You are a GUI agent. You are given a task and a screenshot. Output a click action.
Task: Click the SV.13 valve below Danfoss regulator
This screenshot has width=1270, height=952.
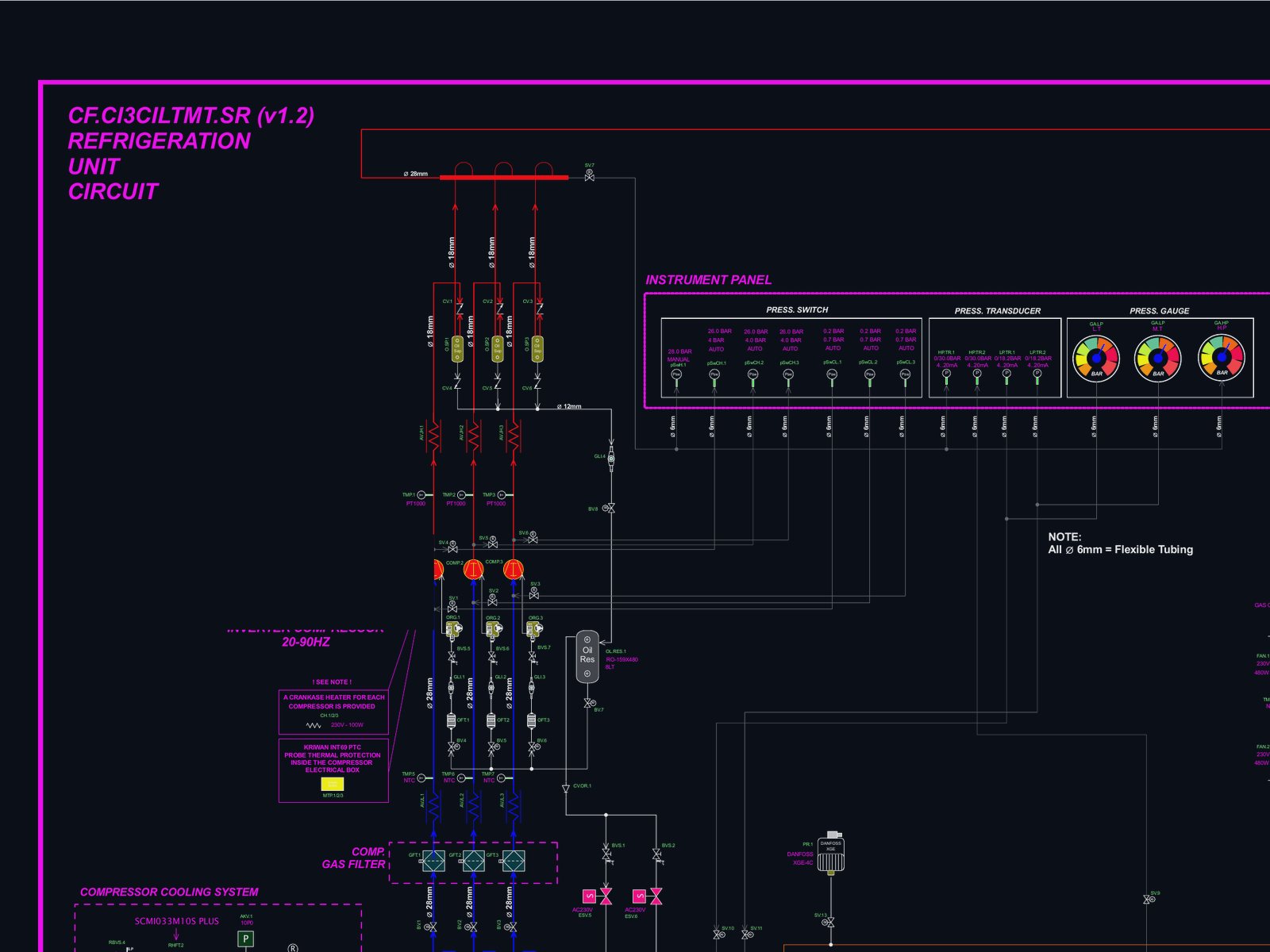(829, 923)
